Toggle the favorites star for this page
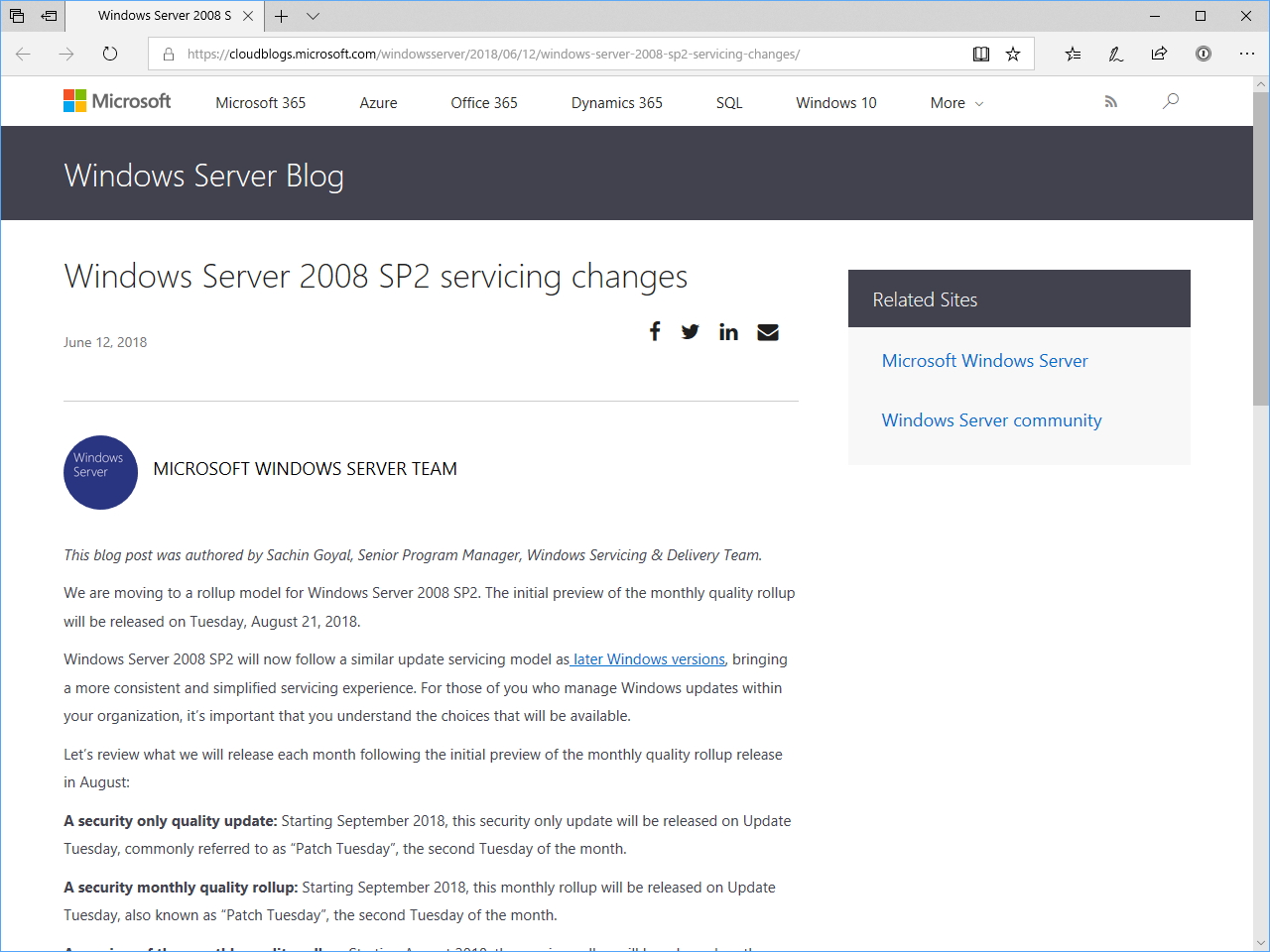The width and height of the screenshot is (1270, 952). pos(1013,55)
